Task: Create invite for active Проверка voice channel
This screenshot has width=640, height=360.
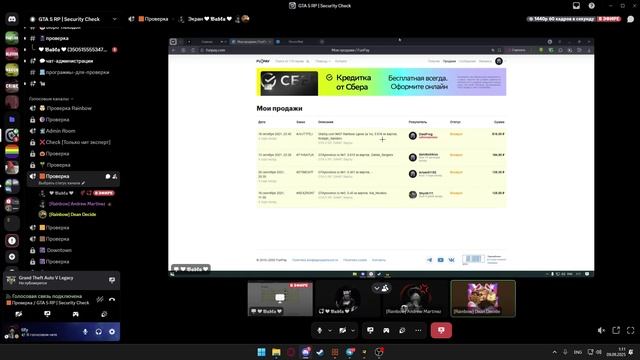Action: (x=115, y=176)
